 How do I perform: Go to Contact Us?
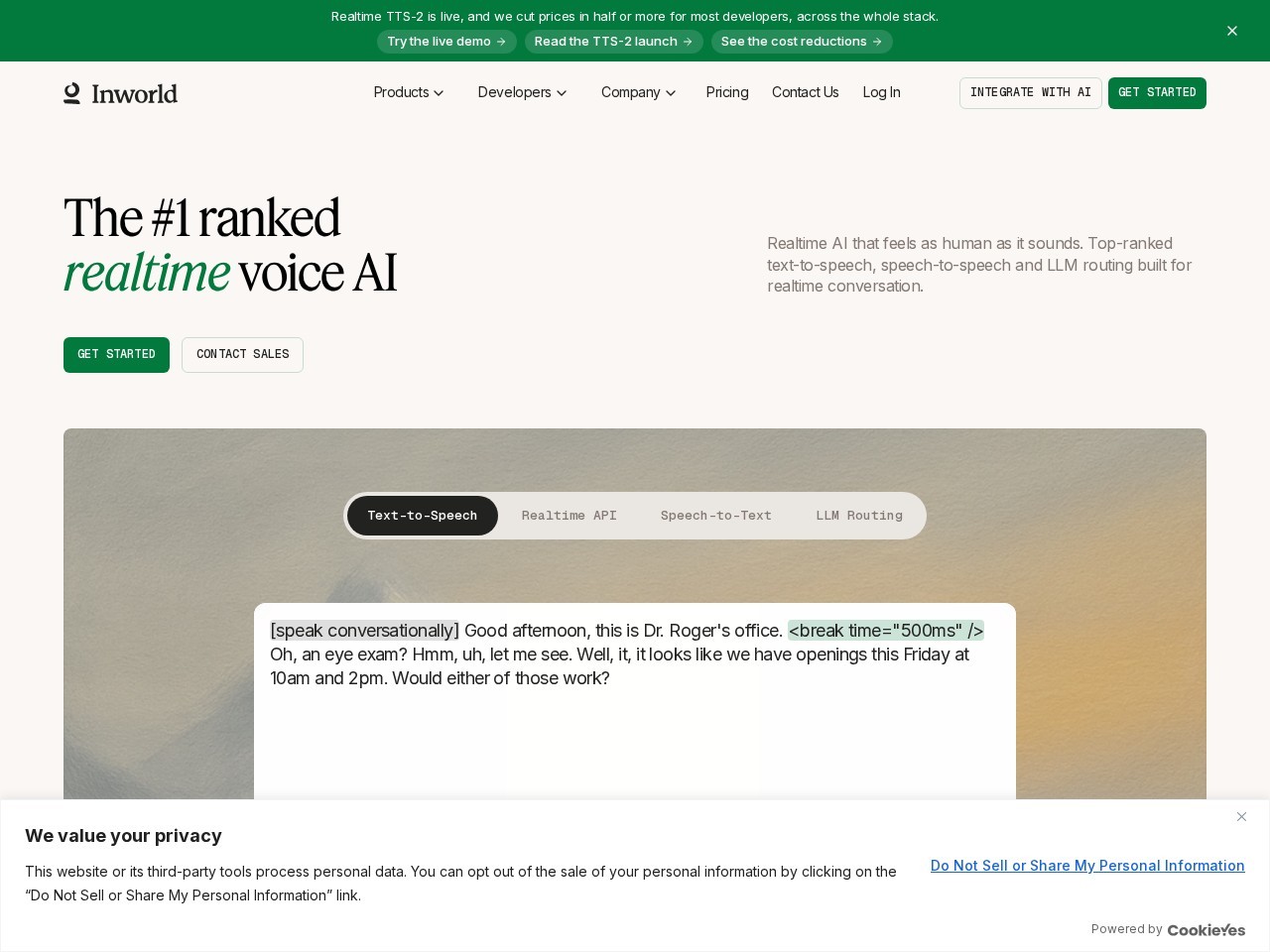click(805, 92)
